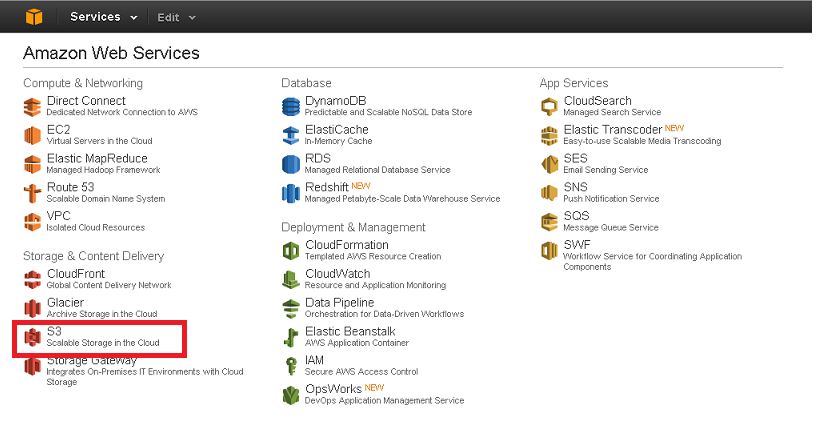Click the Storage Gateway icon
Screen dimensions: 818x426
click(32, 366)
